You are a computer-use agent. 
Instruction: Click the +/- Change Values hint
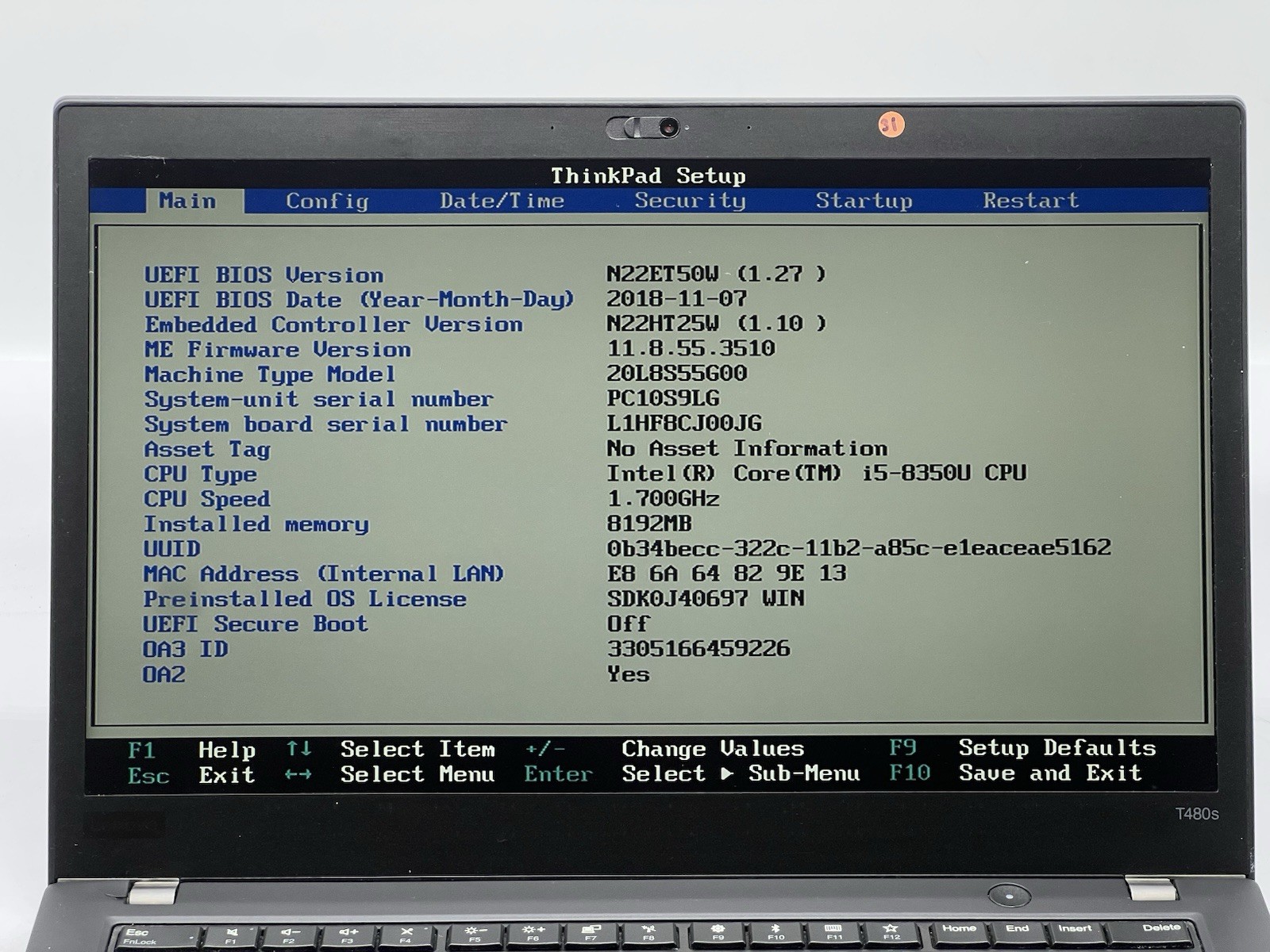pyautogui.click(x=664, y=748)
